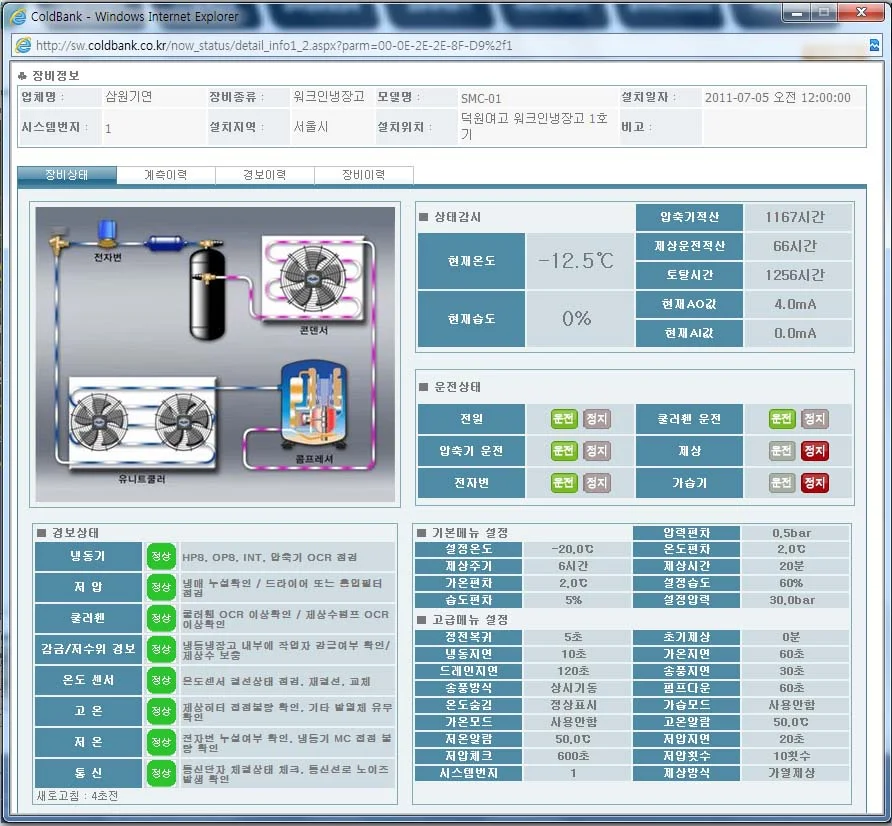Click 정지 button for 압축기 운전
The width and height of the screenshot is (892, 826).
point(596,451)
